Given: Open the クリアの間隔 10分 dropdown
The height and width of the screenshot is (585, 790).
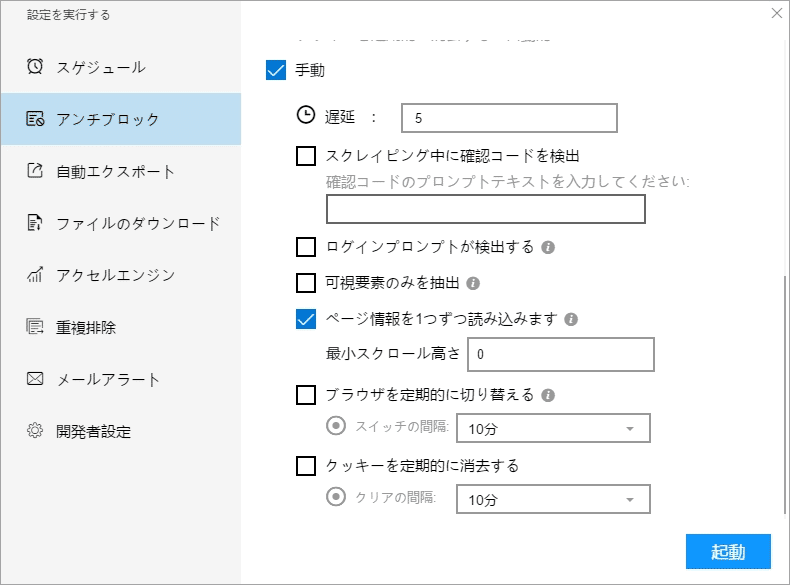Looking at the screenshot, I should tap(552, 498).
